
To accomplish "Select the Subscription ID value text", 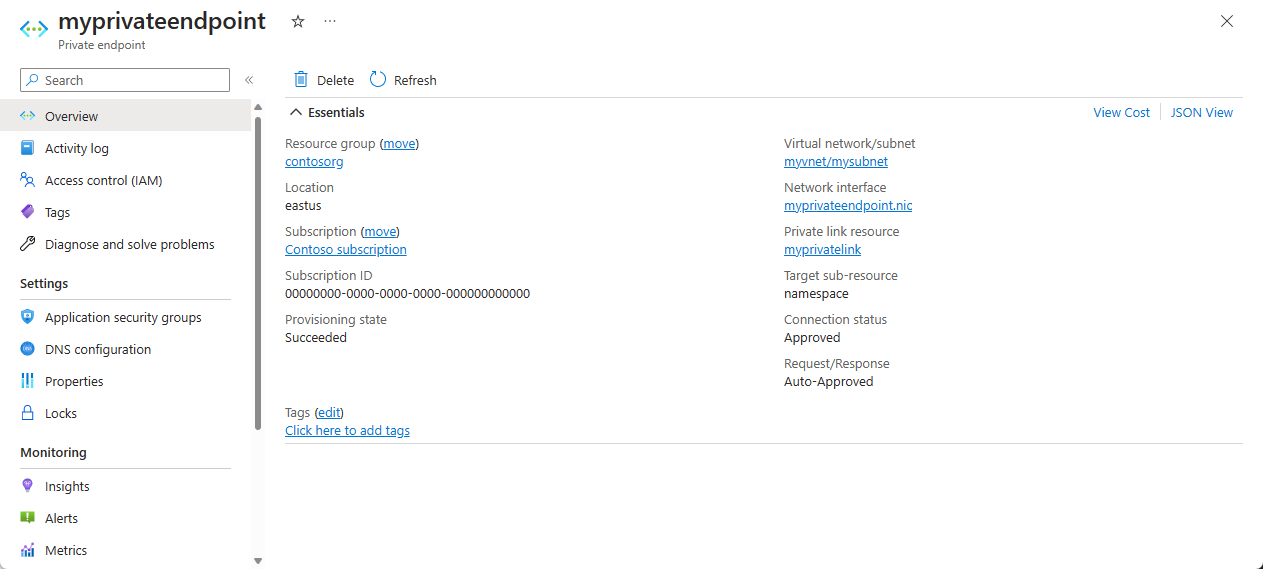I will click(407, 293).
